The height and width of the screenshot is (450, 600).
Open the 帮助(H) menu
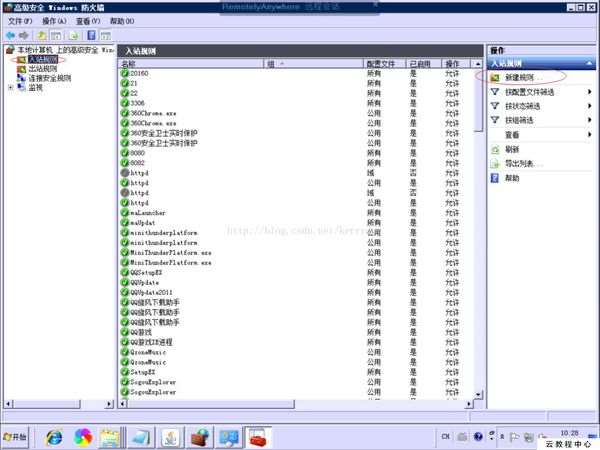point(122,21)
